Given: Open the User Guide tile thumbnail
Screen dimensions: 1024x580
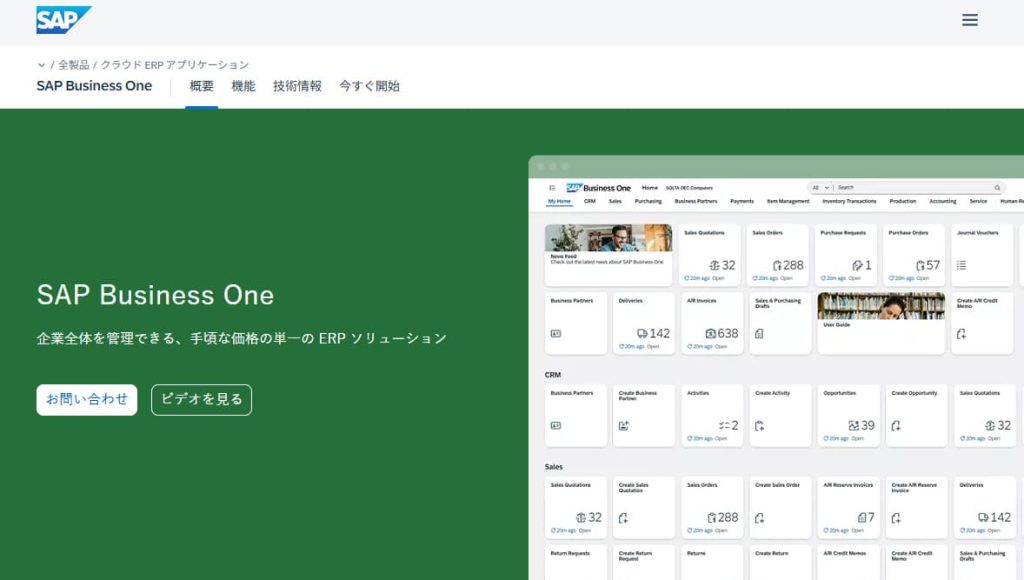Looking at the screenshot, I should pyautogui.click(x=881, y=306).
